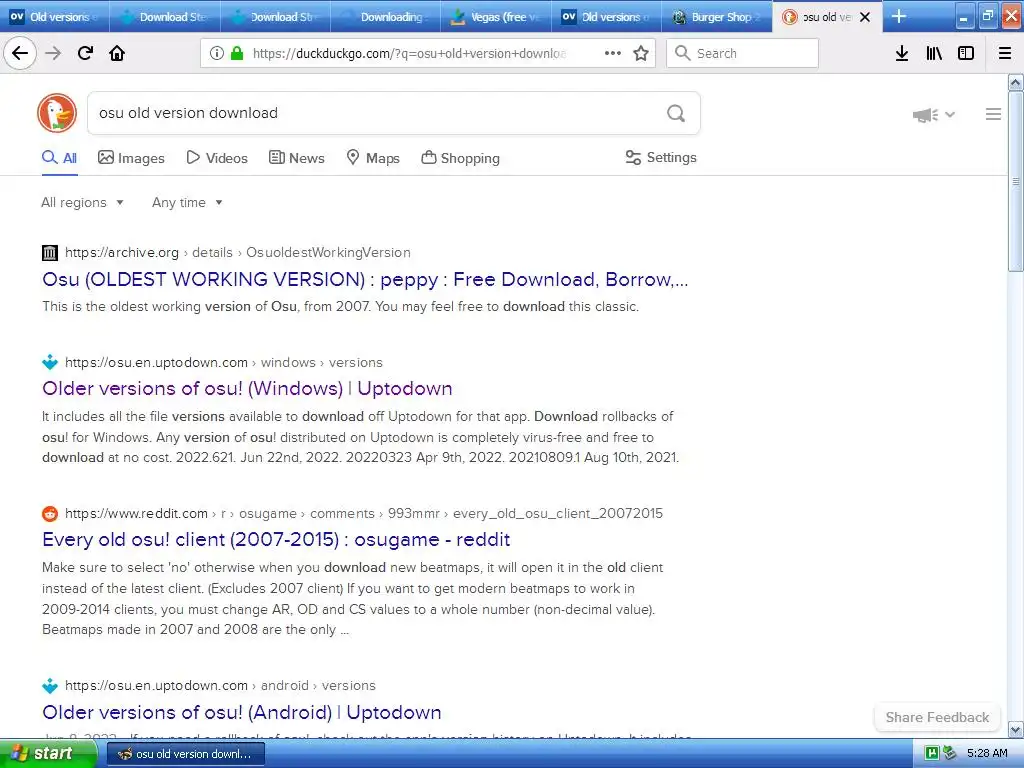
Task: Open Osu (OLDEST WORKING VERSION) result
Action: pyautogui.click(x=365, y=280)
